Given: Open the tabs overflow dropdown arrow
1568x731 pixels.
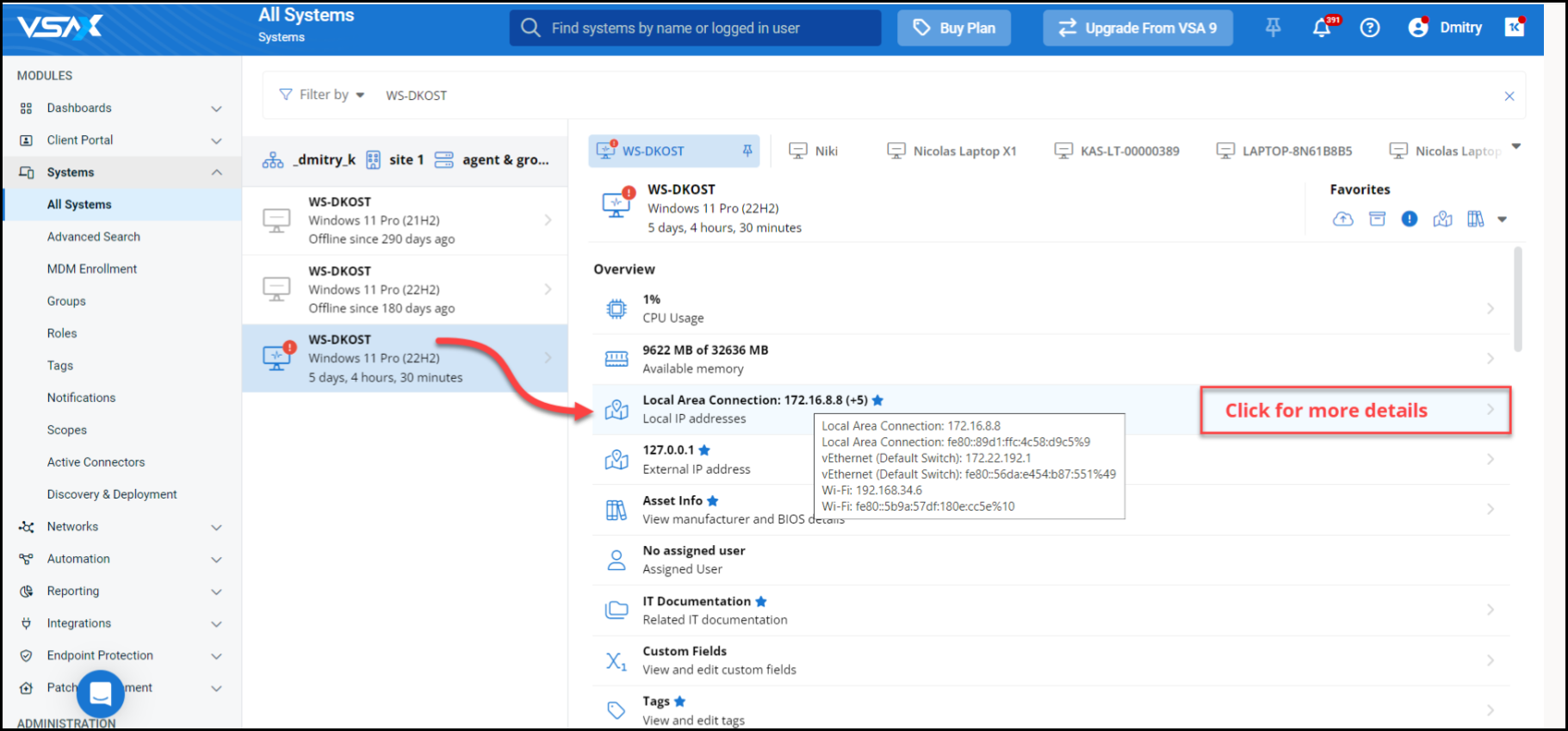Looking at the screenshot, I should (x=1516, y=146).
